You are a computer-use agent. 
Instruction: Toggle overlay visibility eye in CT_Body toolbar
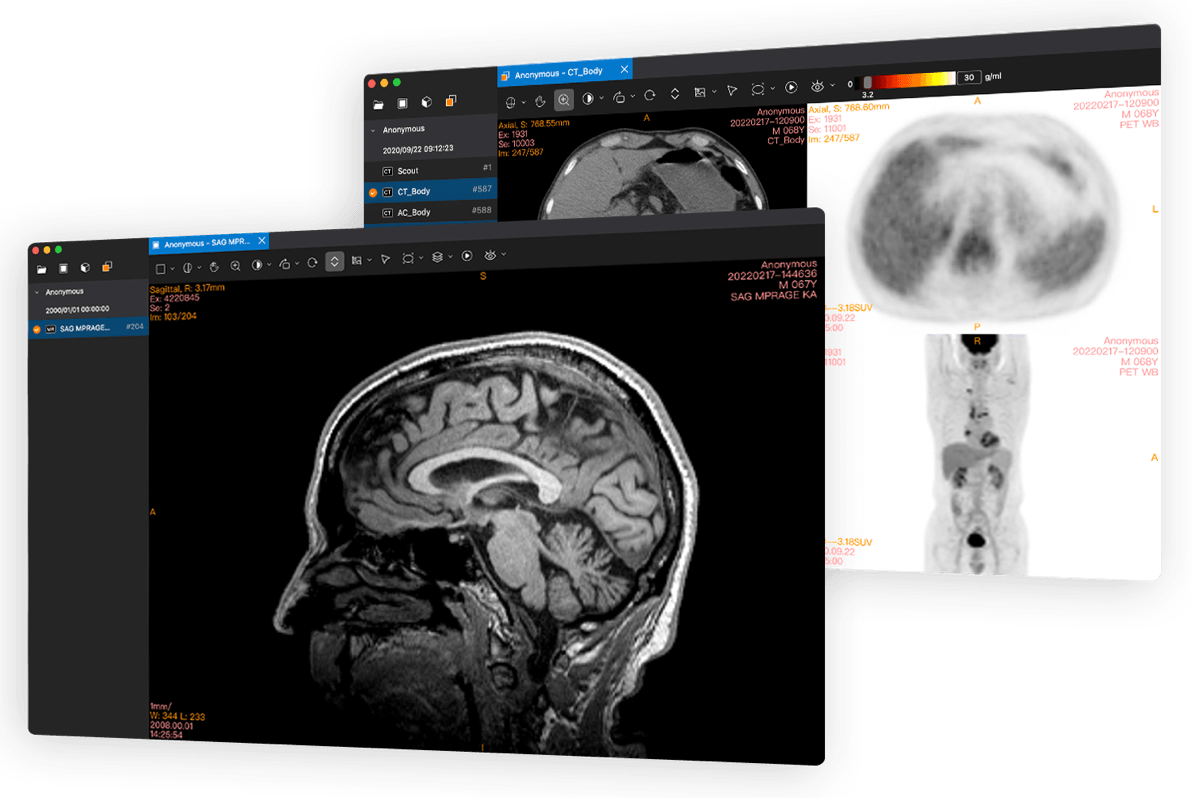(817, 87)
